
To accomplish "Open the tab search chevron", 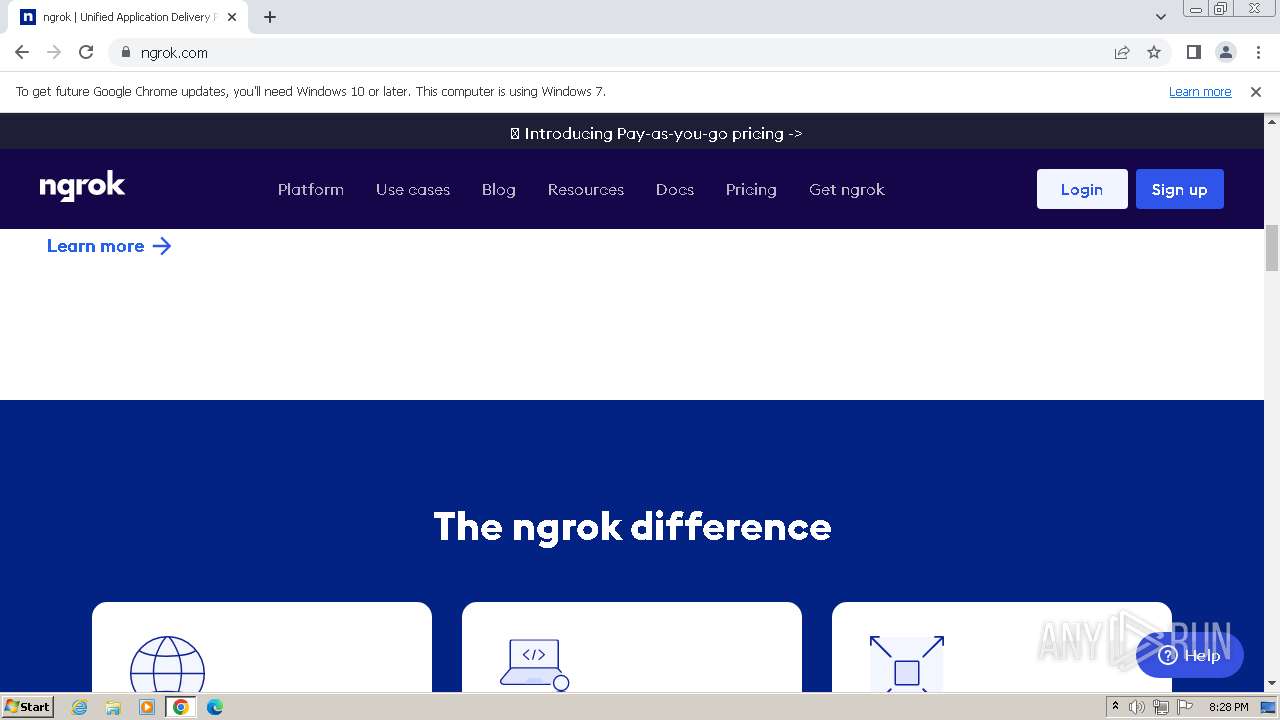I will (1160, 17).
